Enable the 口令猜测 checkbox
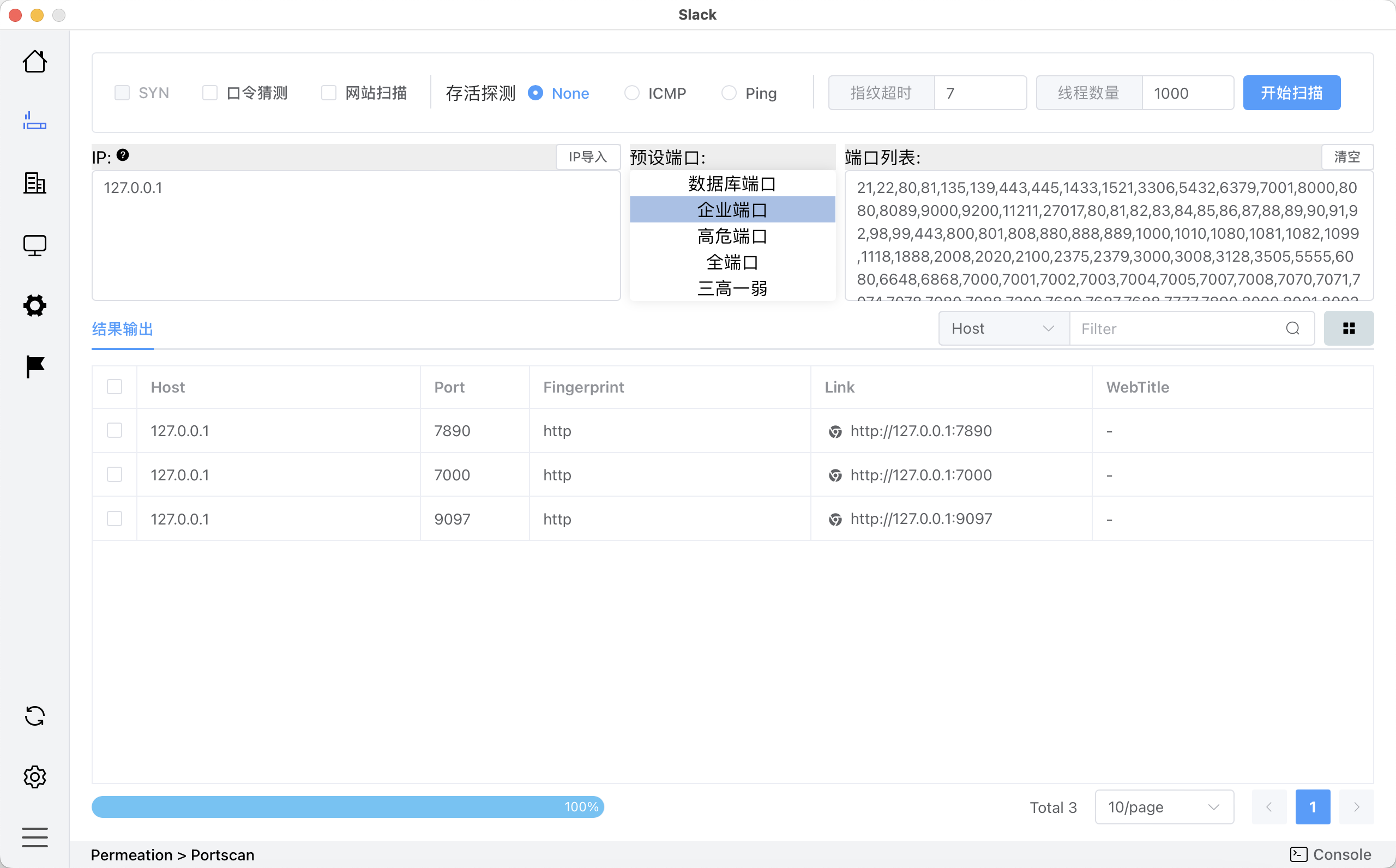The width and height of the screenshot is (1396, 868). (x=210, y=93)
